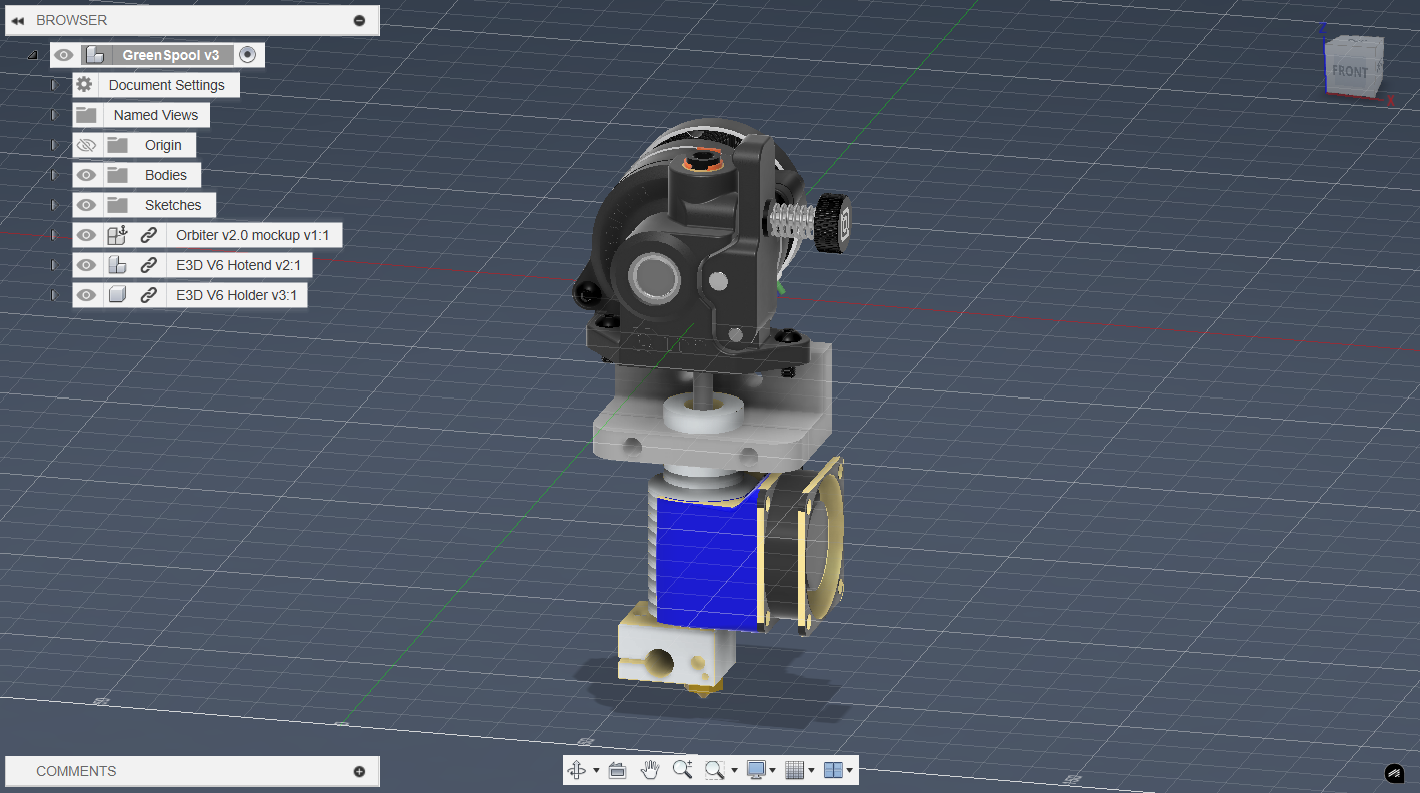
Task: Open the Grid and Snaps dropdown arrow
Action: [x=811, y=771]
